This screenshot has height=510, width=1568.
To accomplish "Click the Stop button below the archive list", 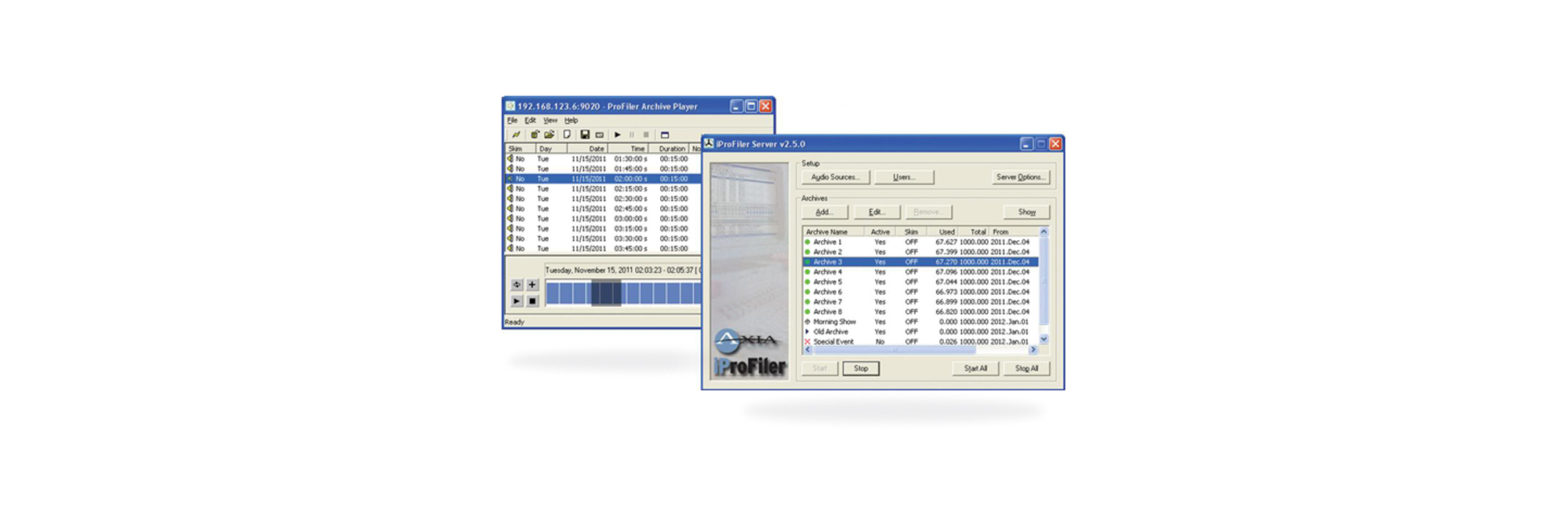I will (861, 368).
